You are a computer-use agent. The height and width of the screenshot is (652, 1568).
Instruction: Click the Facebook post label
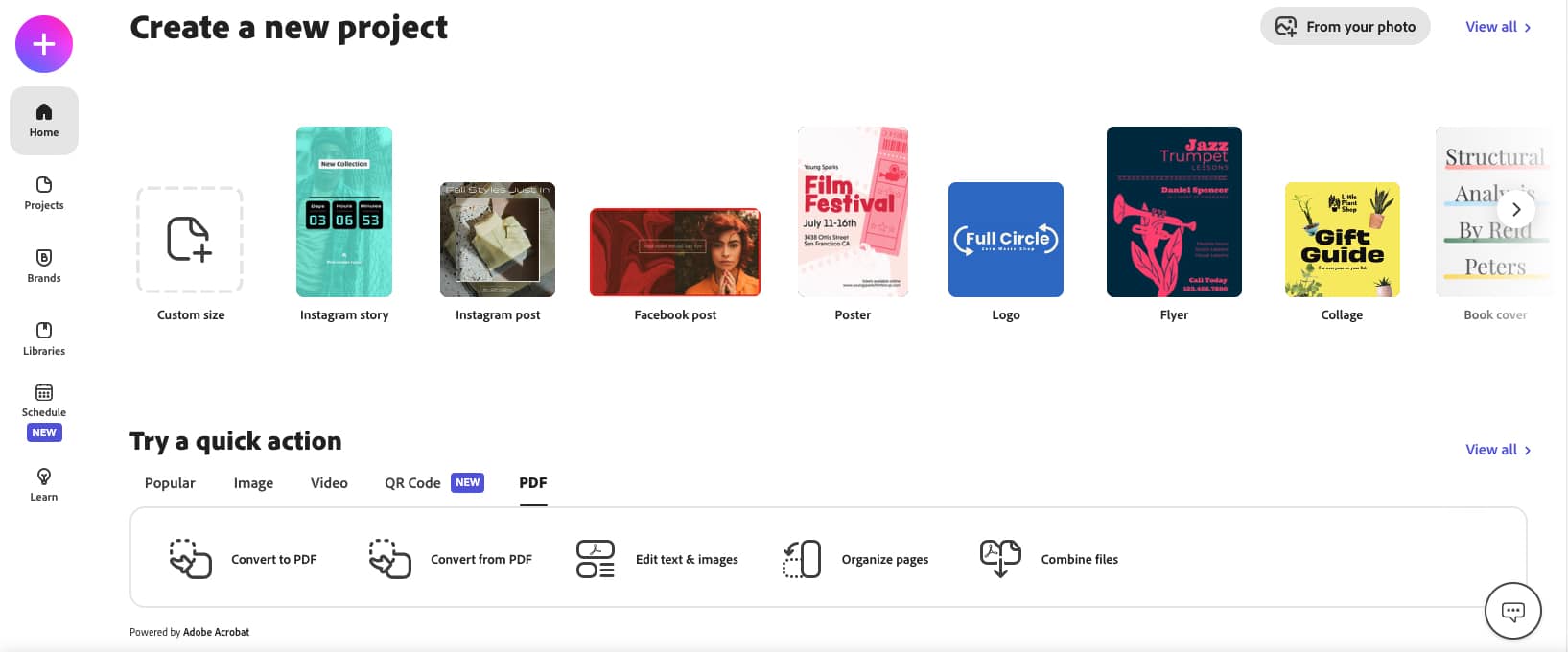(675, 314)
